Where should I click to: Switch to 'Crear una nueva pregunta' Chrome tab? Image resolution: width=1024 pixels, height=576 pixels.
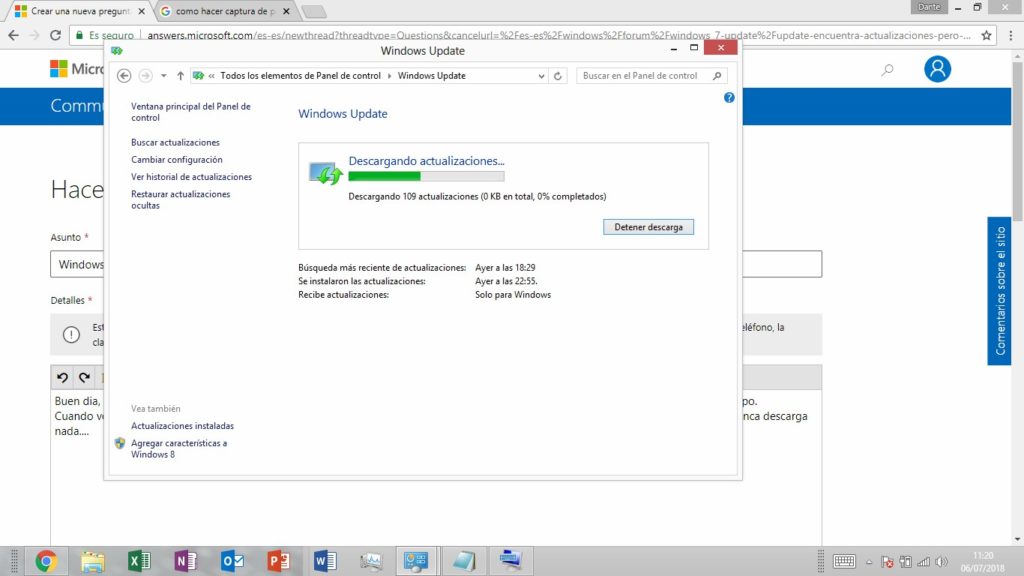(80, 11)
